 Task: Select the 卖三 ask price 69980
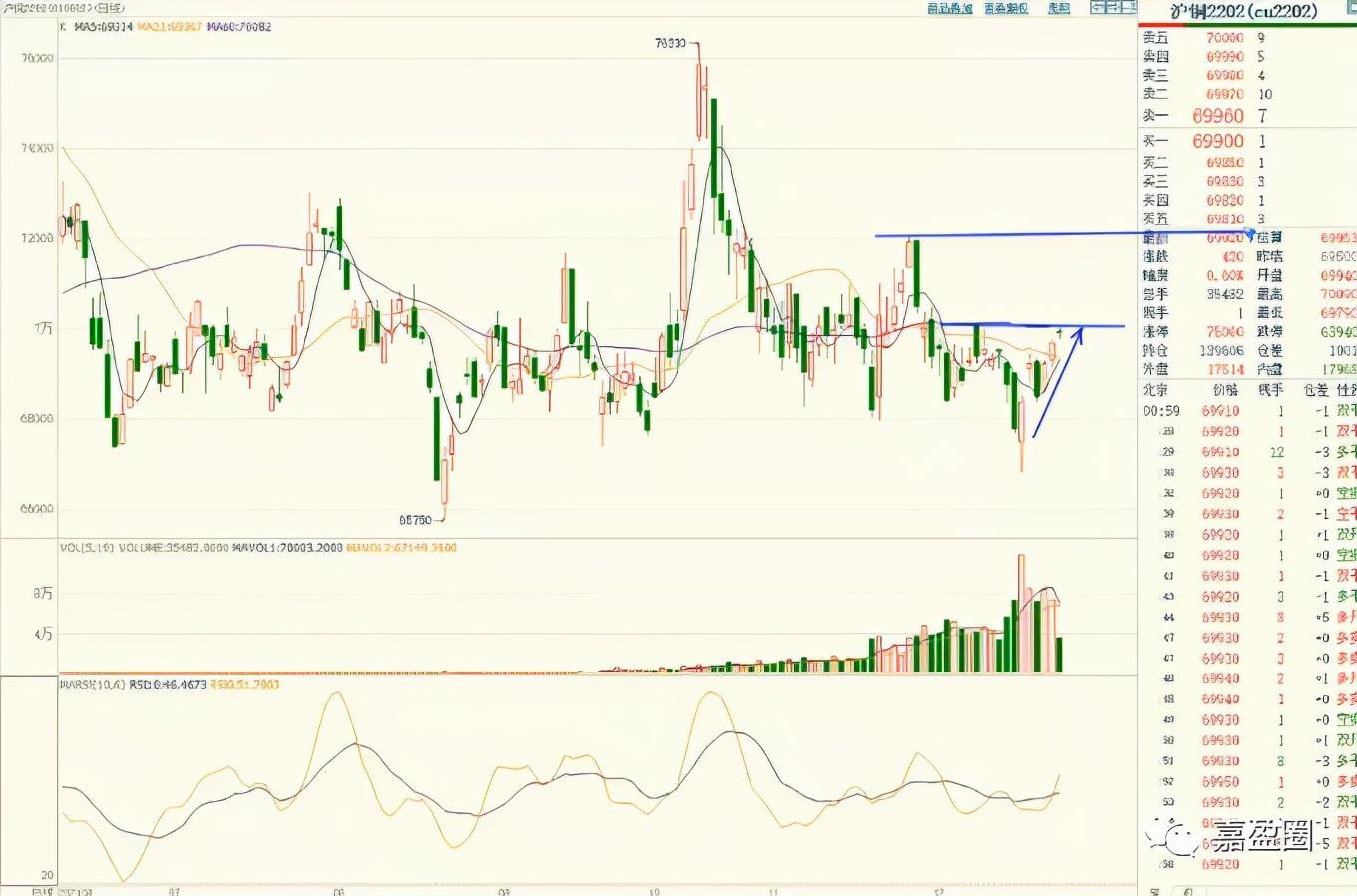[1224, 75]
